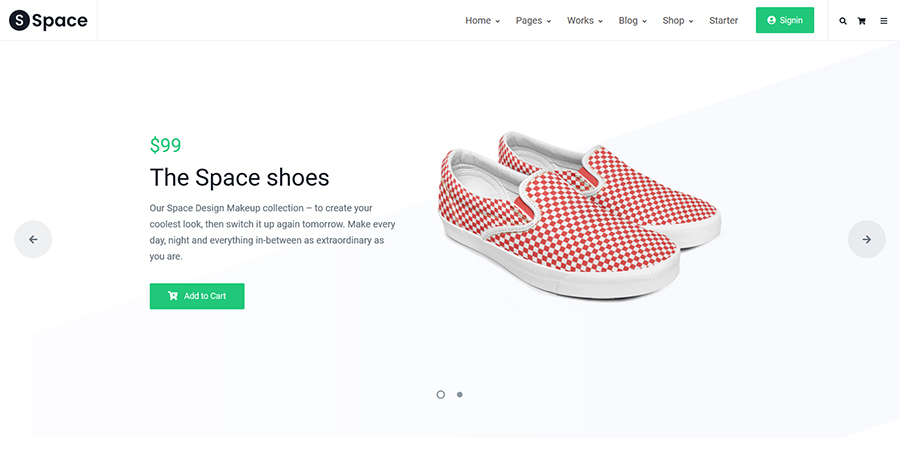The height and width of the screenshot is (450, 900).
Task: Open the Shop dropdown menu
Action: pos(677,21)
